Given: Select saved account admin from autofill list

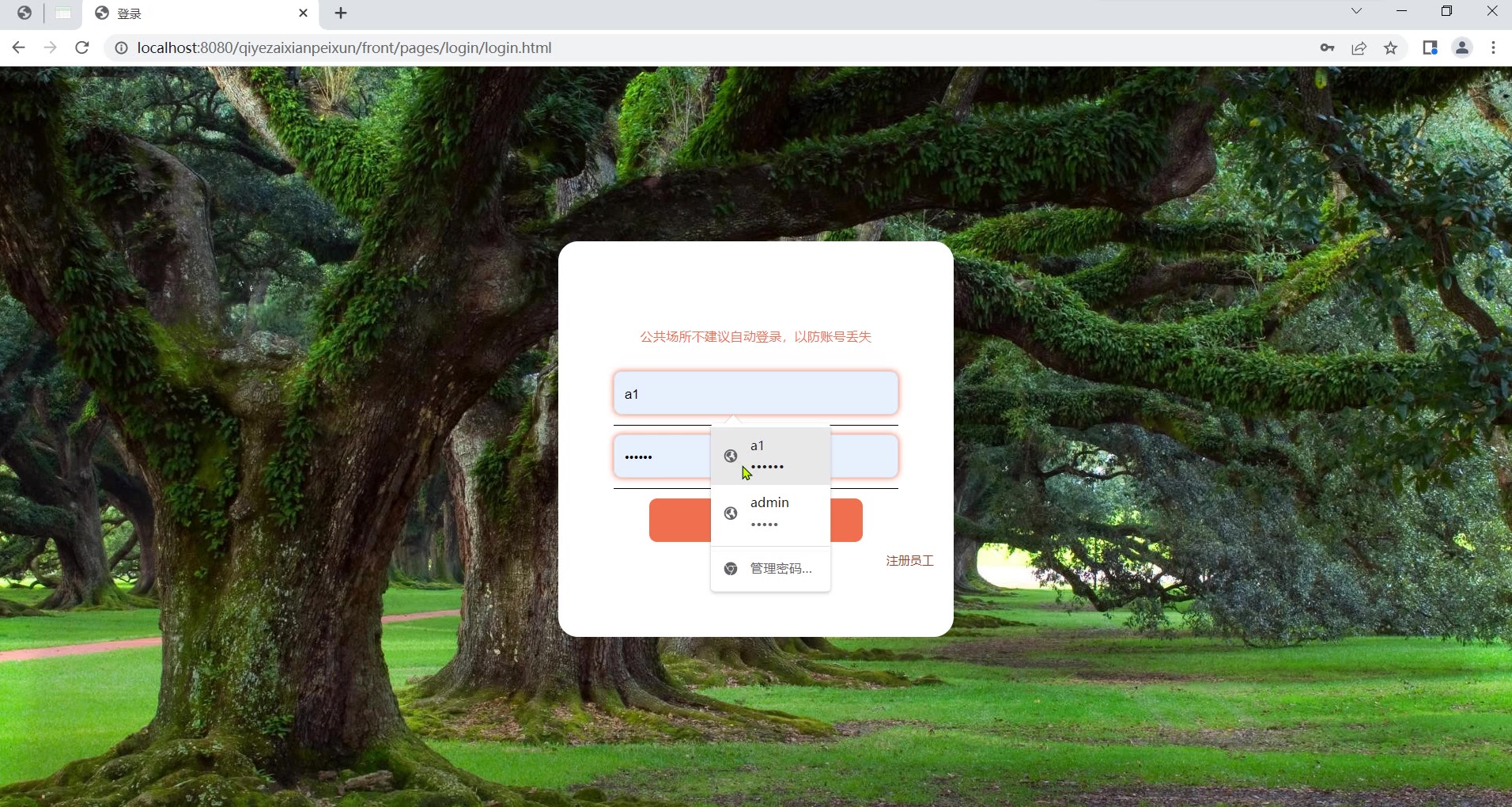Looking at the screenshot, I should pos(770,513).
